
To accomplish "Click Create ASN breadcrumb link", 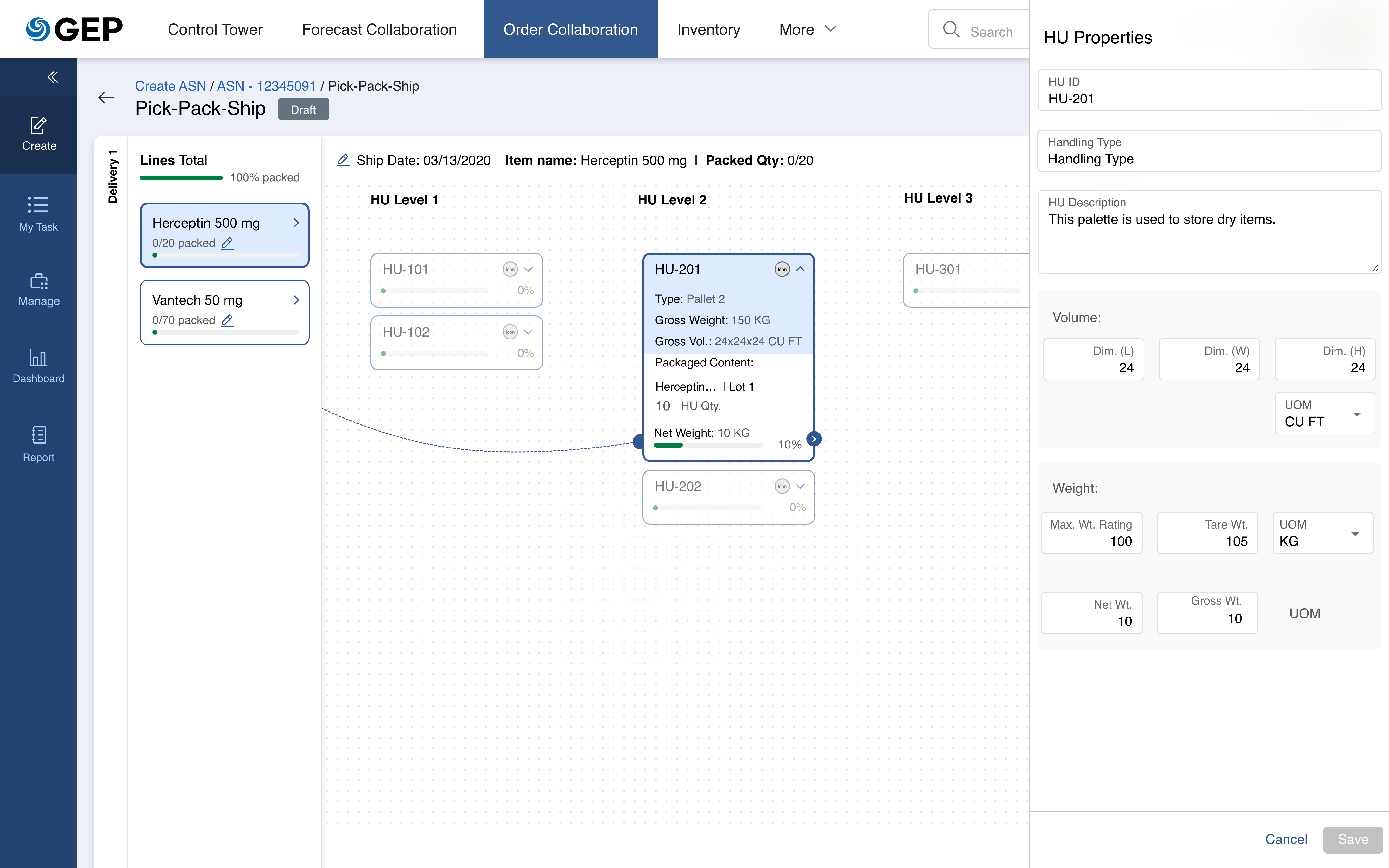I will pyautogui.click(x=170, y=86).
